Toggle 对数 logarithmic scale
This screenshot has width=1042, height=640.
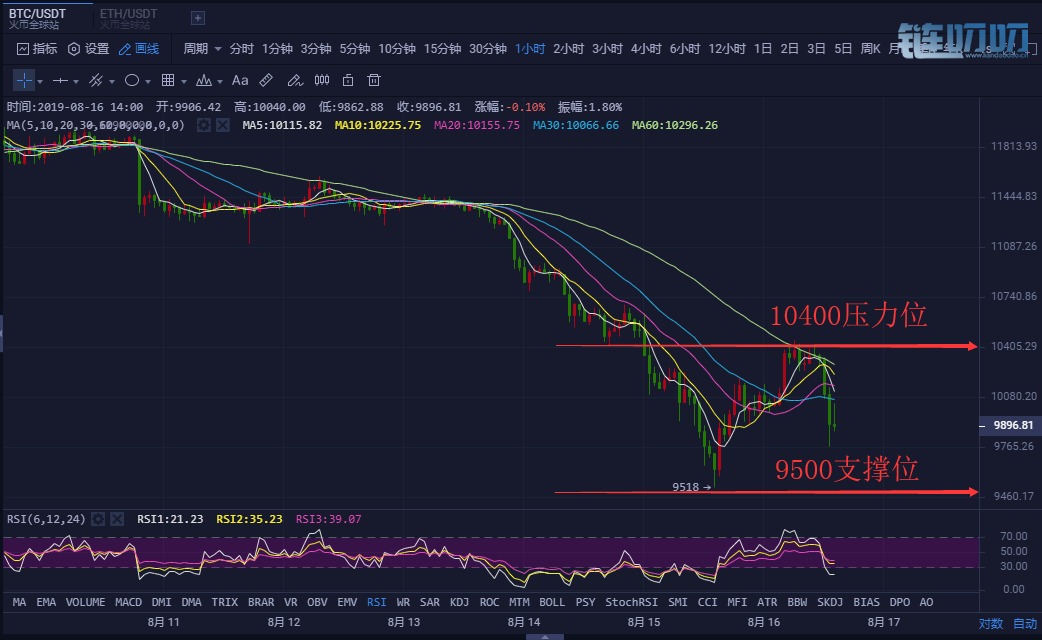click(x=990, y=623)
